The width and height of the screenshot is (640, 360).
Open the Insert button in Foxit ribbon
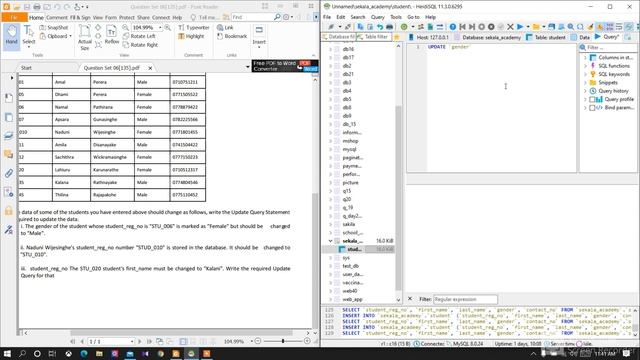(x=259, y=36)
